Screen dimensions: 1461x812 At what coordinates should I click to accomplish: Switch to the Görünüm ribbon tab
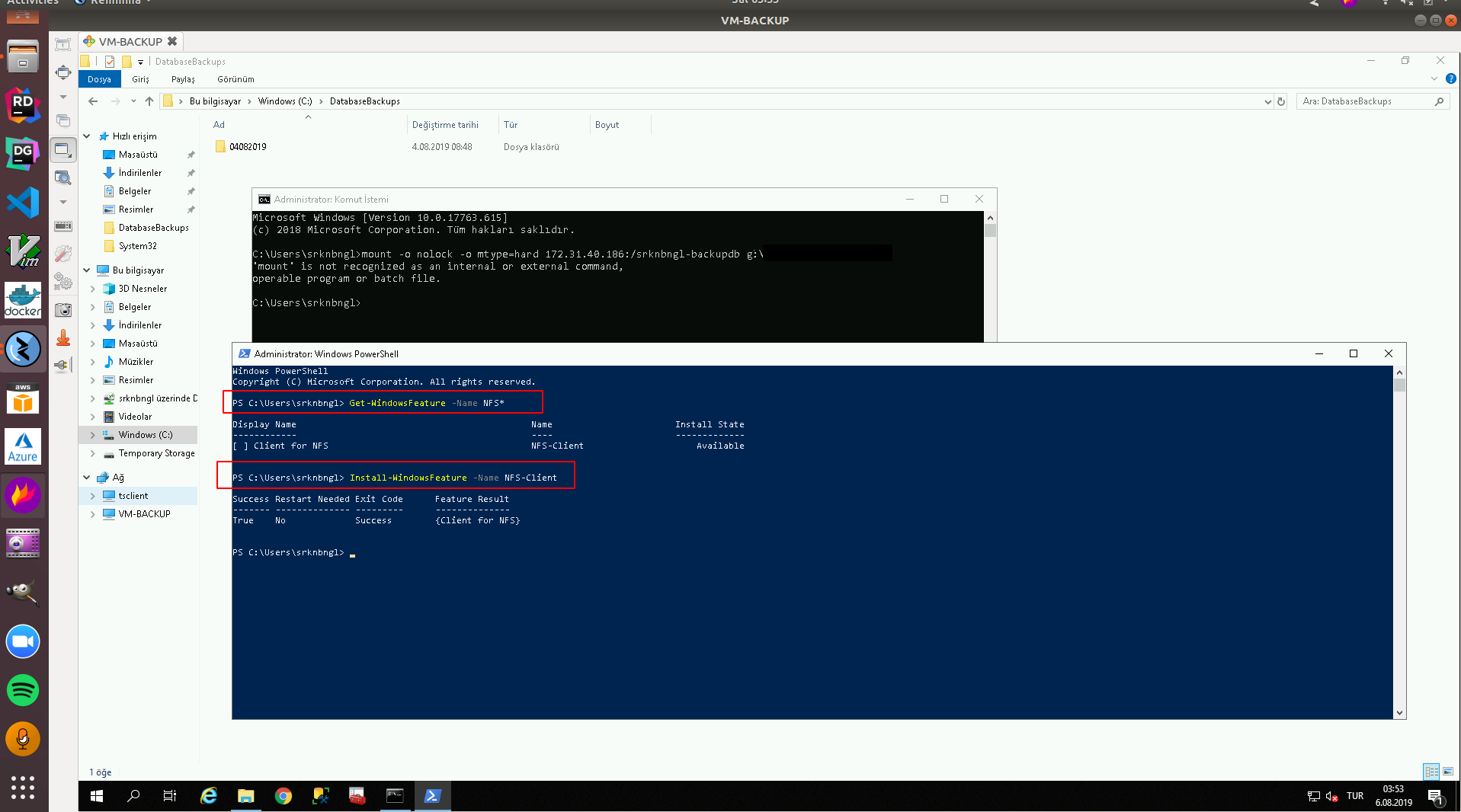[236, 78]
